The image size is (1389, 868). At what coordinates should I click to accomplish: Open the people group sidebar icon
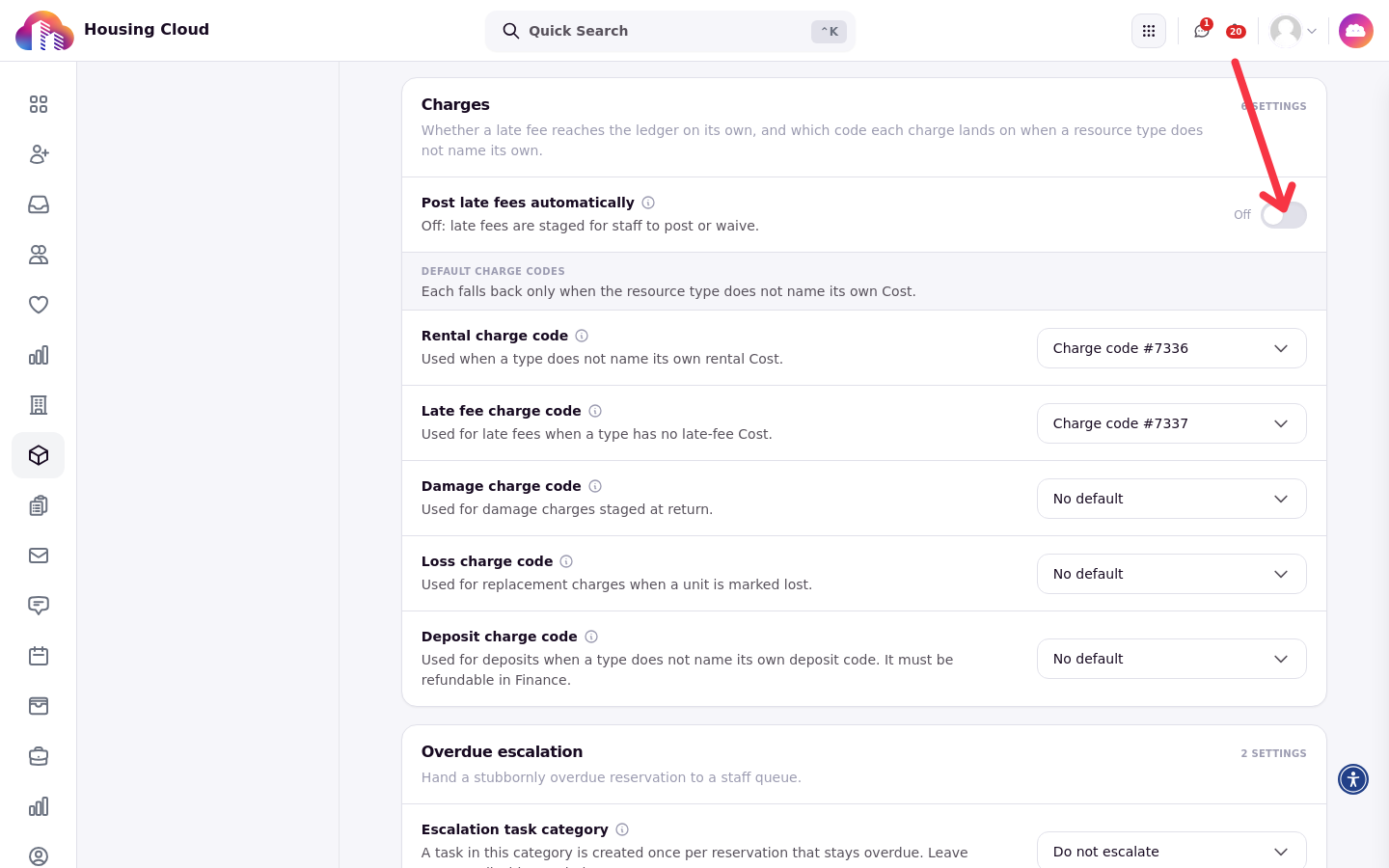tap(39, 255)
